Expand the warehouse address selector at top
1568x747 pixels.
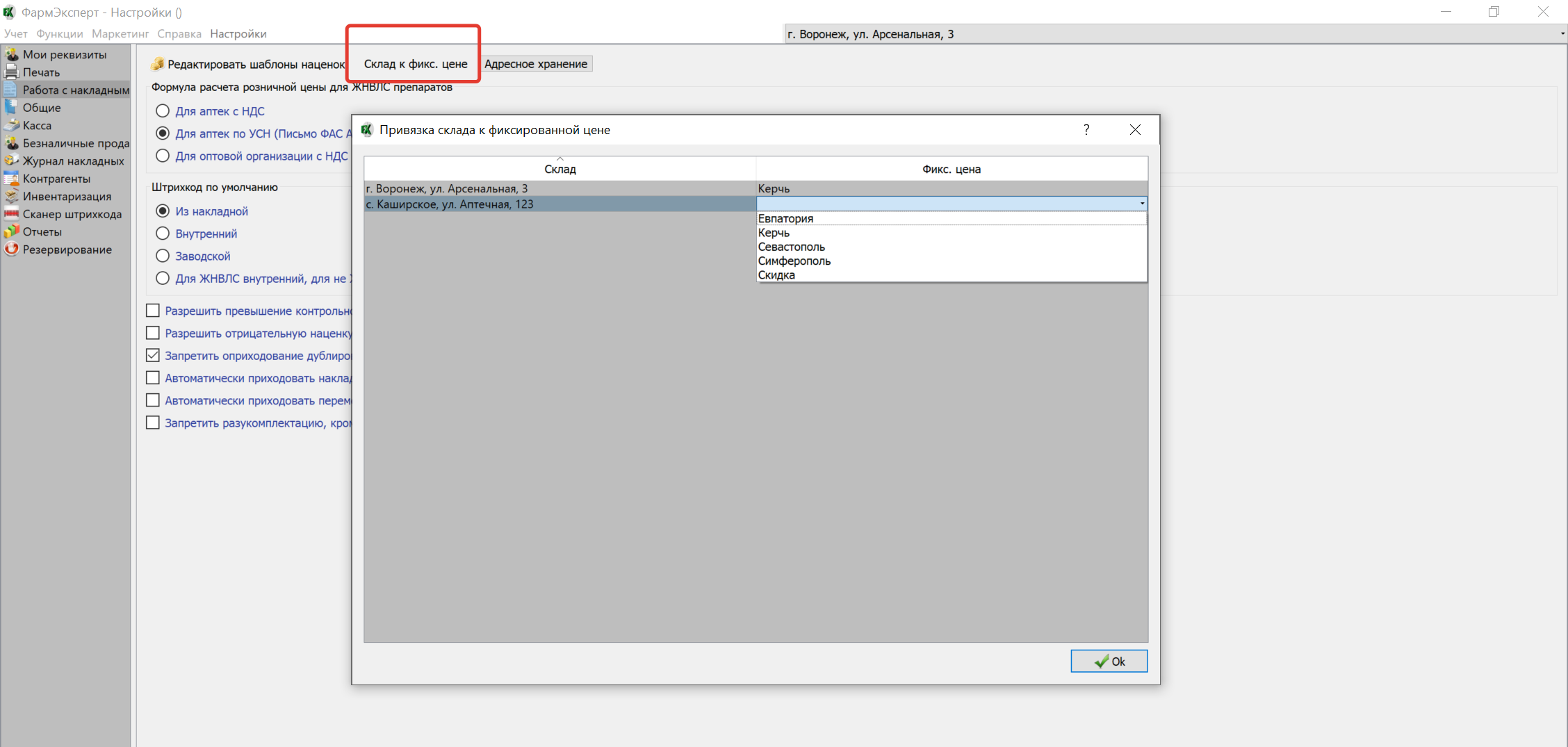tap(1562, 34)
